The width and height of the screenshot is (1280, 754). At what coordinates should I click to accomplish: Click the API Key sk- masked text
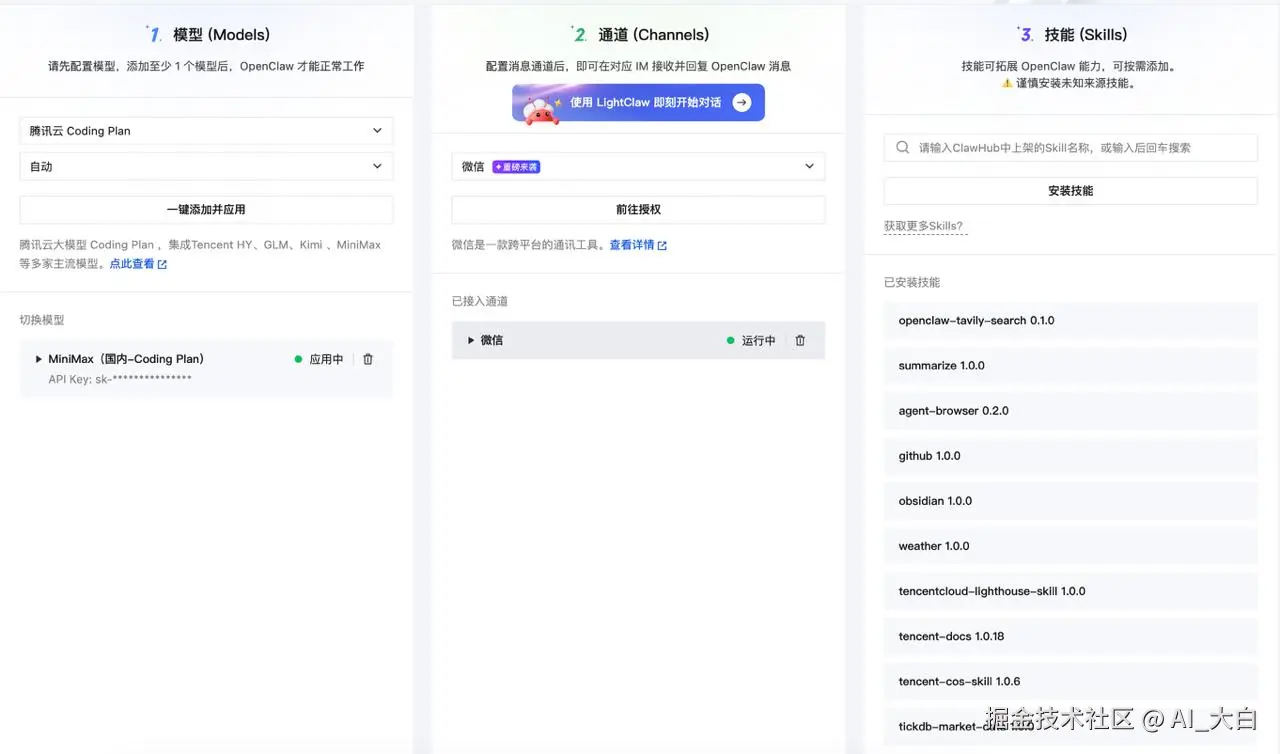(x=120, y=379)
